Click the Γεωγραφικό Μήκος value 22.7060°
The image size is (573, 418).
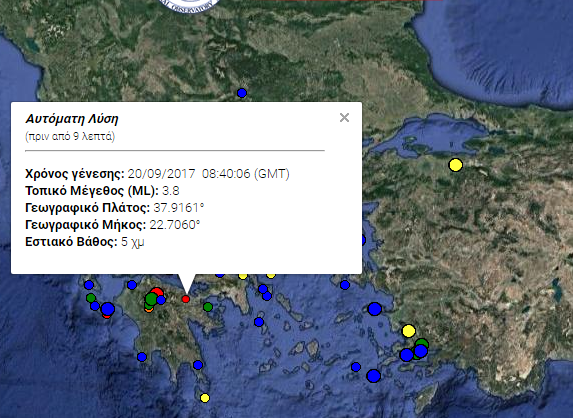coord(175,224)
